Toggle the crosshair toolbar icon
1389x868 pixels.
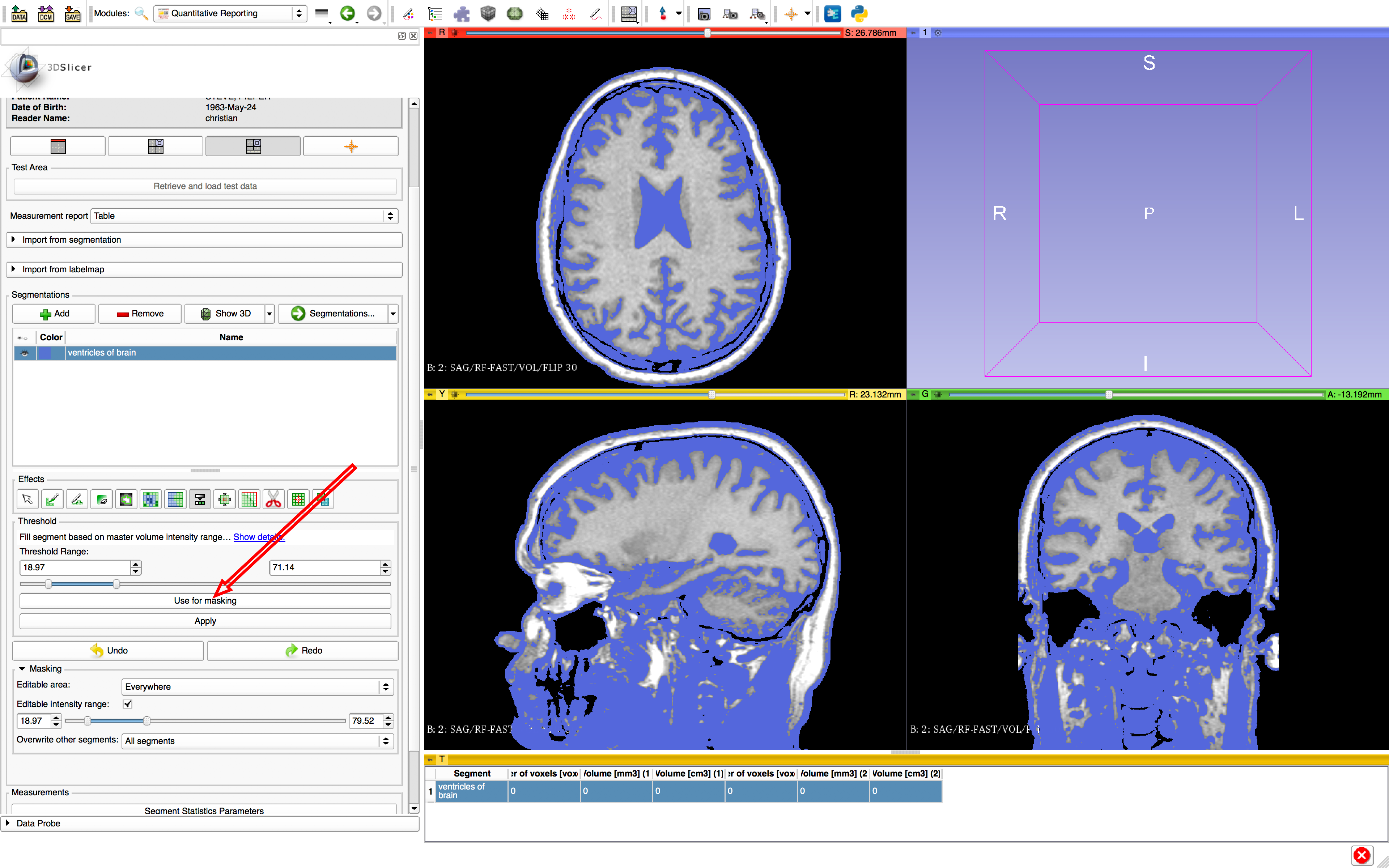click(x=790, y=13)
